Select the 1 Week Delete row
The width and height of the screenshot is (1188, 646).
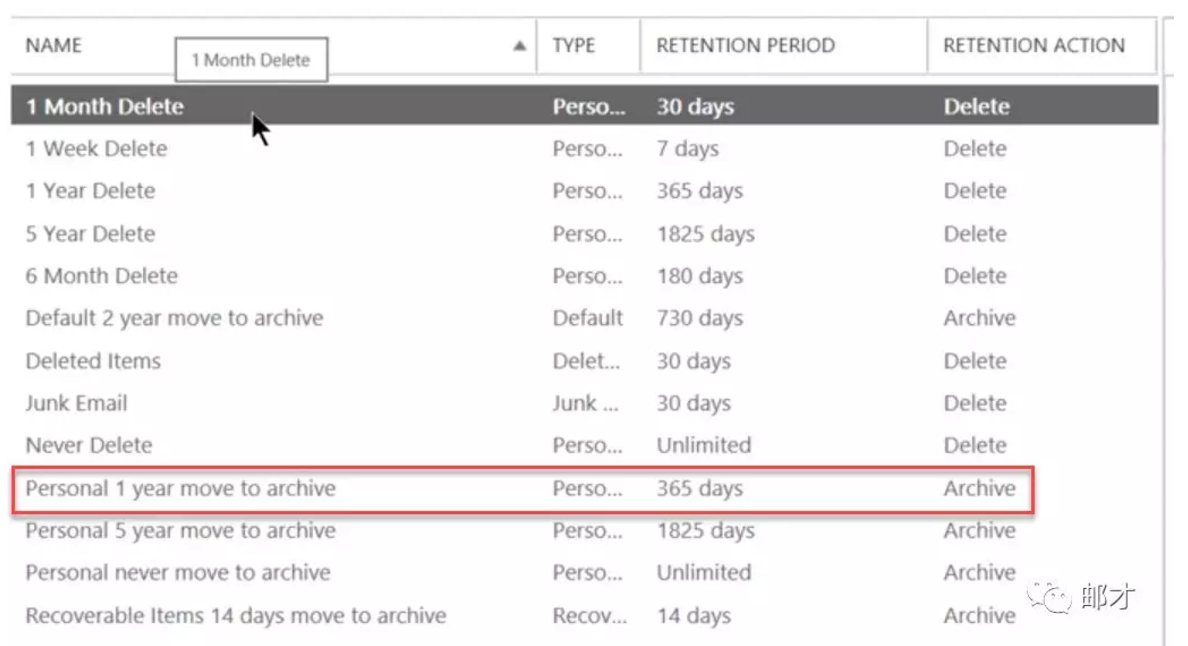pyautogui.click(x=97, y=149)
